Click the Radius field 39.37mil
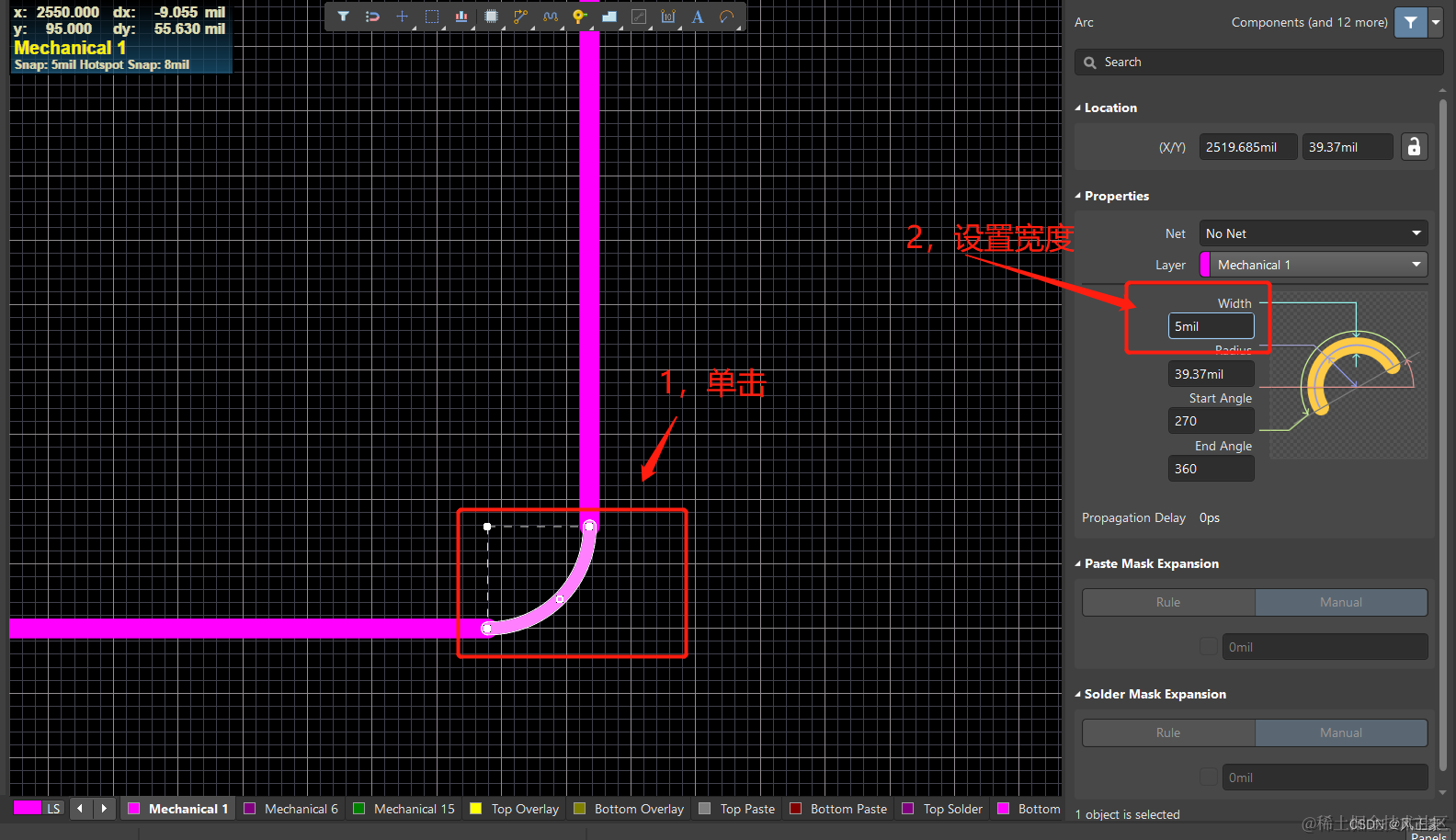The width and height of the screenshot is (1456, 840). point(1211,374)
